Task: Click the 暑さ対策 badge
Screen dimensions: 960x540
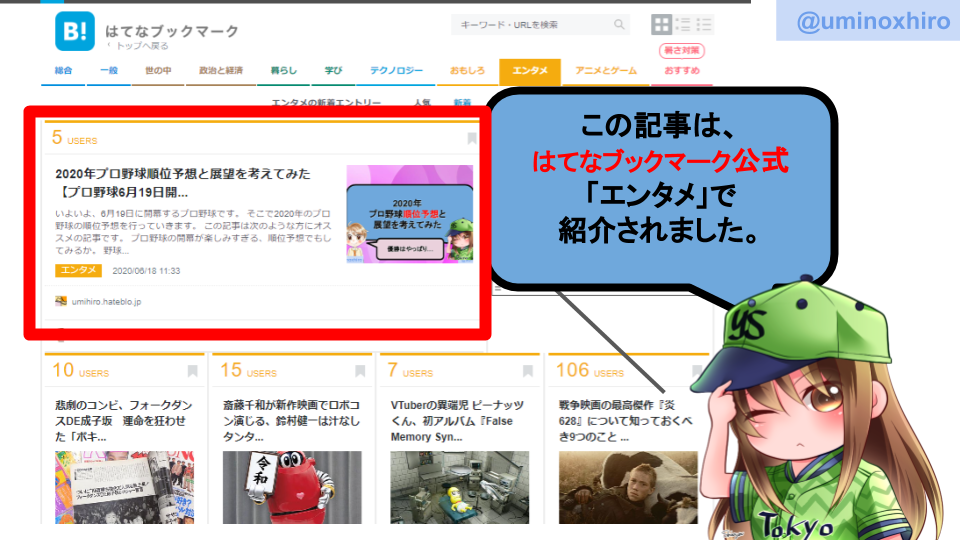Action: click(x=681, y=50)
